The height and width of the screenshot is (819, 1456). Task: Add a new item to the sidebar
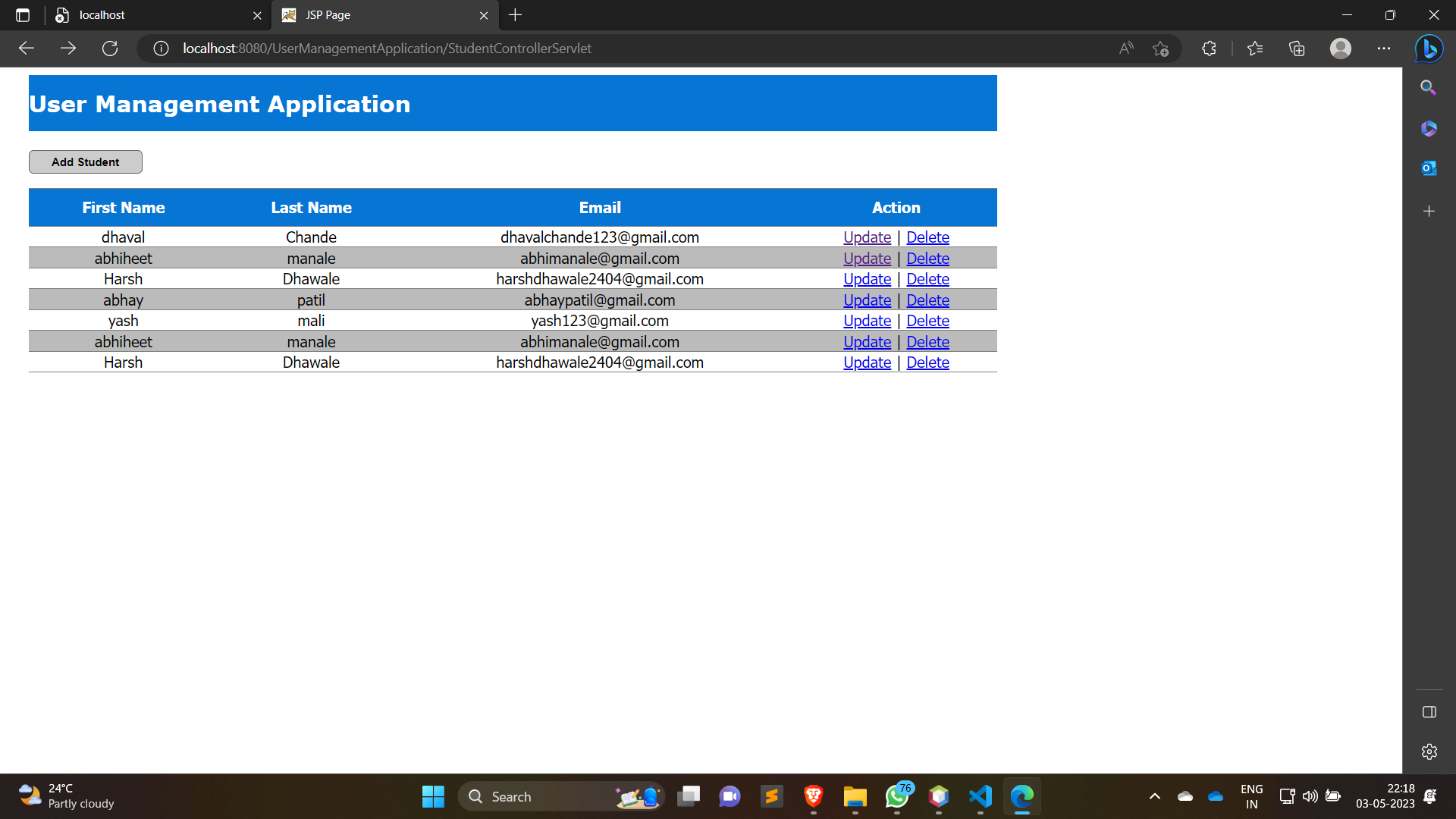[1429, 211]
